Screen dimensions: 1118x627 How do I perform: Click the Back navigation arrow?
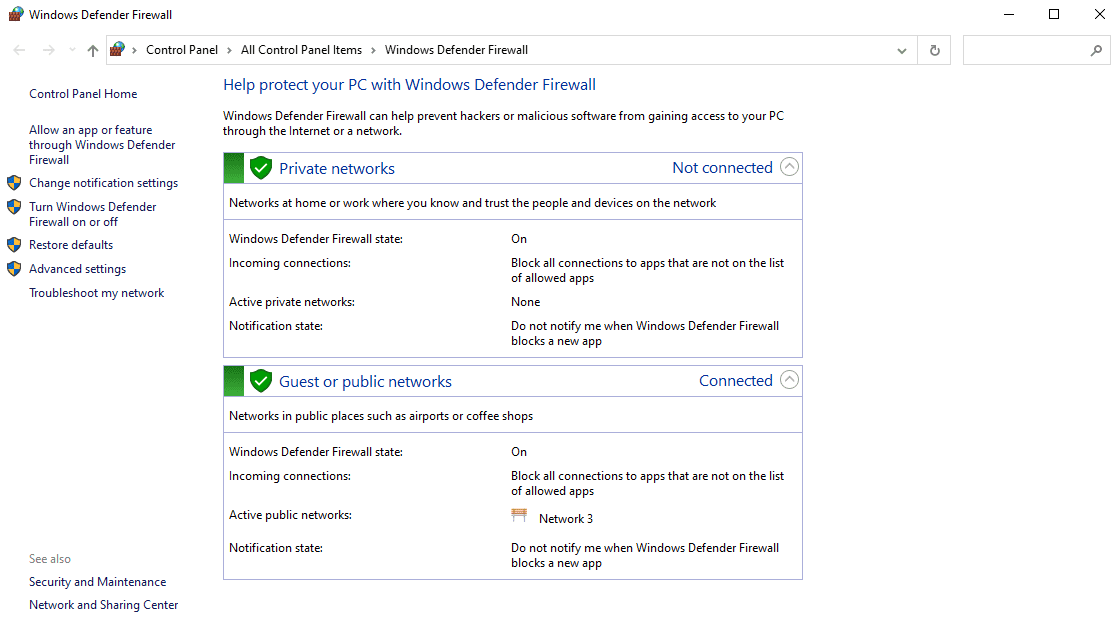point(20,50)
